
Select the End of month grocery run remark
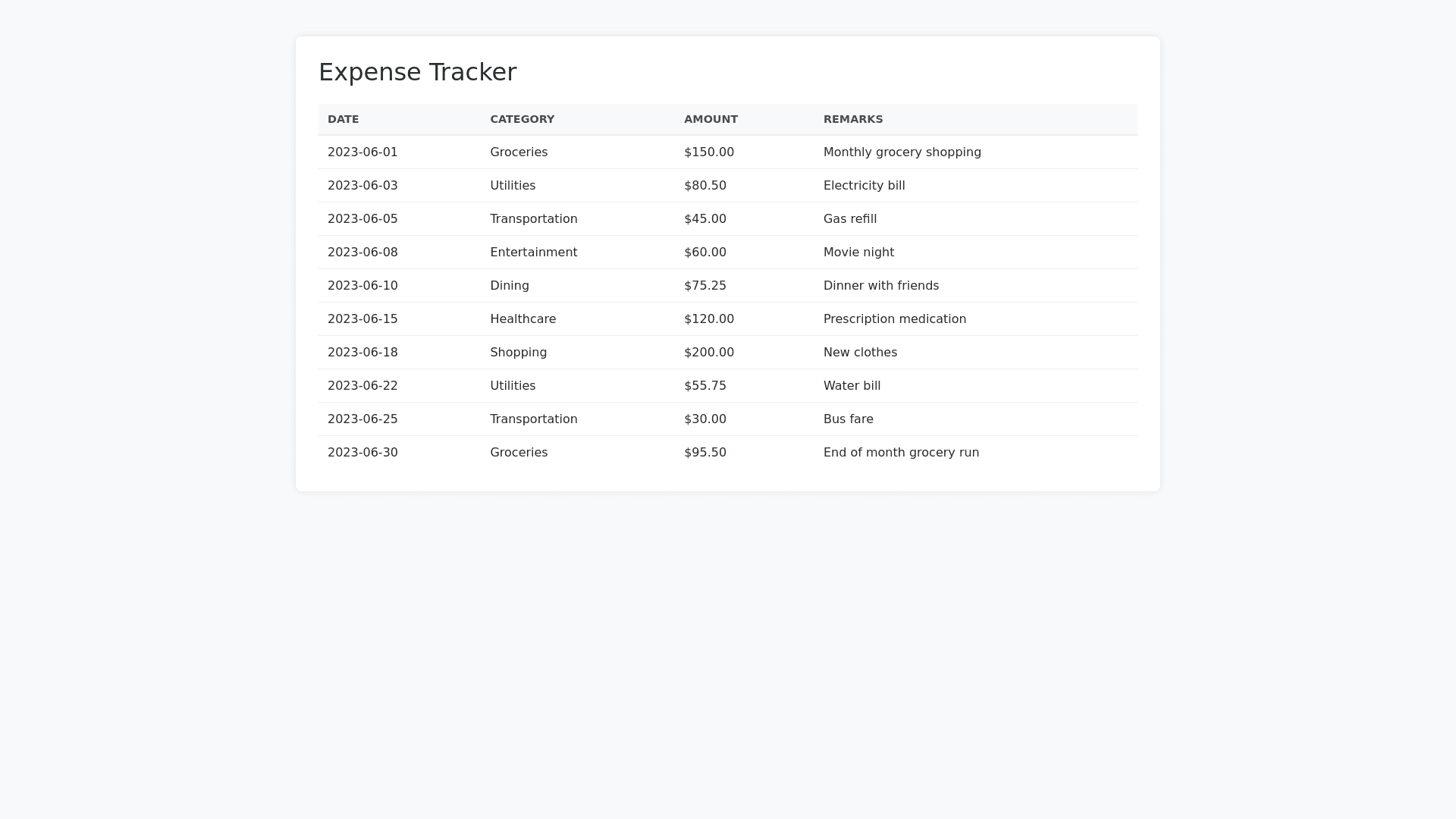click(x=901, y=453)
